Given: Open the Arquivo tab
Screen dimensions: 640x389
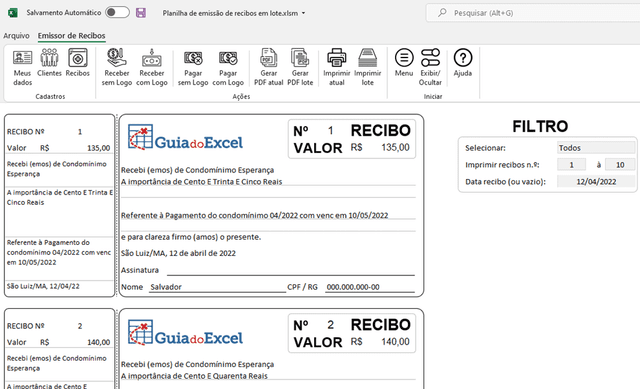Looking at the screenshot, I should pyautogui.click(x=16, y=36).
